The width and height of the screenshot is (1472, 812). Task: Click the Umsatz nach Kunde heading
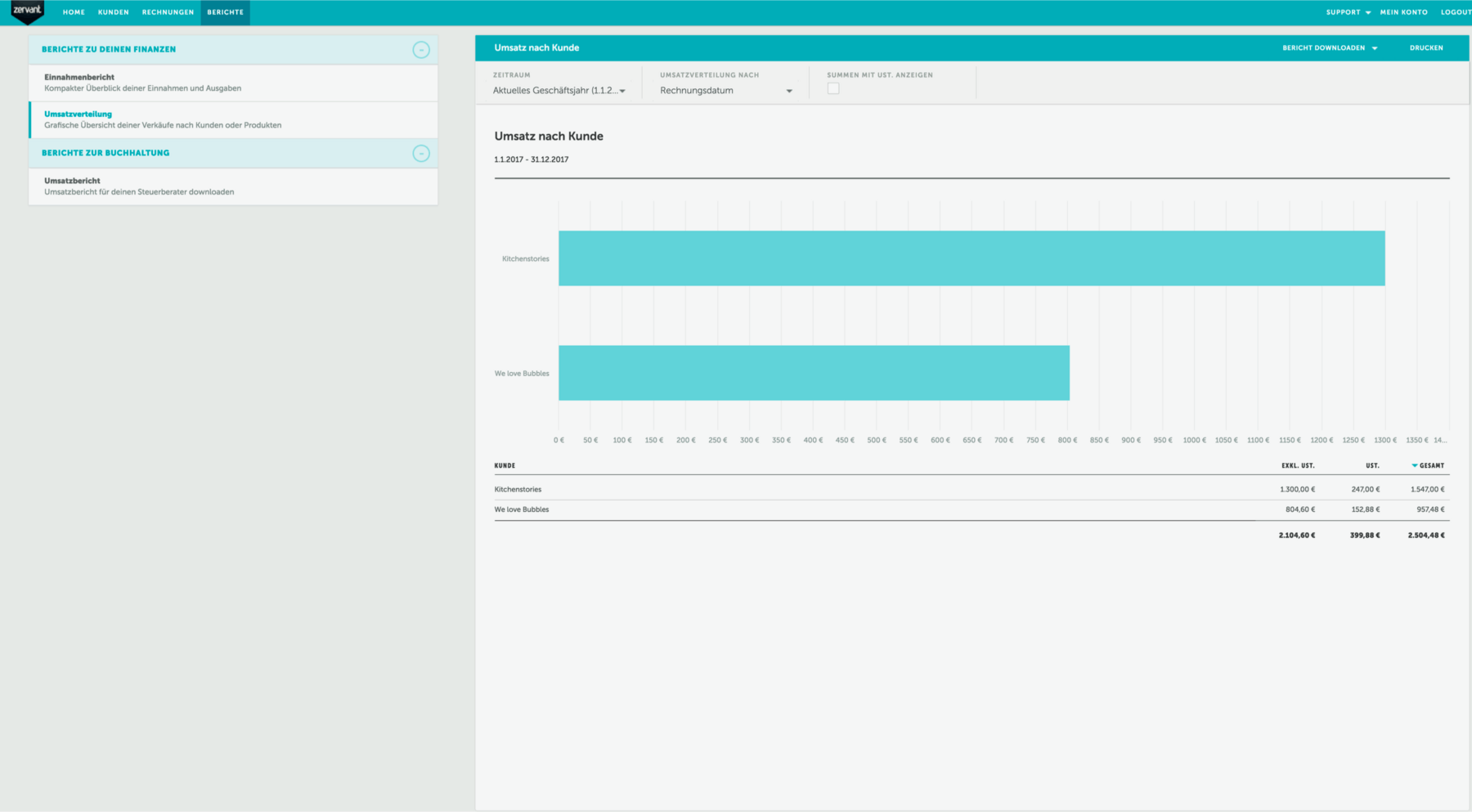pyautogui.click(x=549, y=137)
